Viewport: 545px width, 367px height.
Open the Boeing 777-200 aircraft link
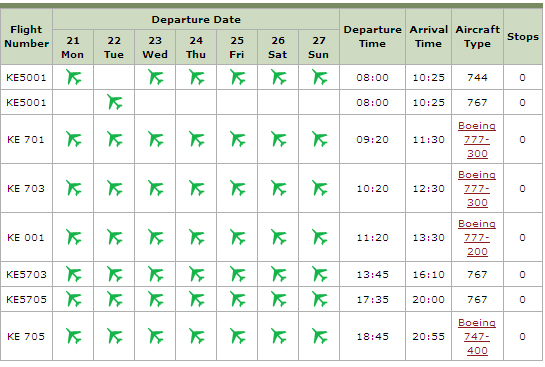(477, 237)
